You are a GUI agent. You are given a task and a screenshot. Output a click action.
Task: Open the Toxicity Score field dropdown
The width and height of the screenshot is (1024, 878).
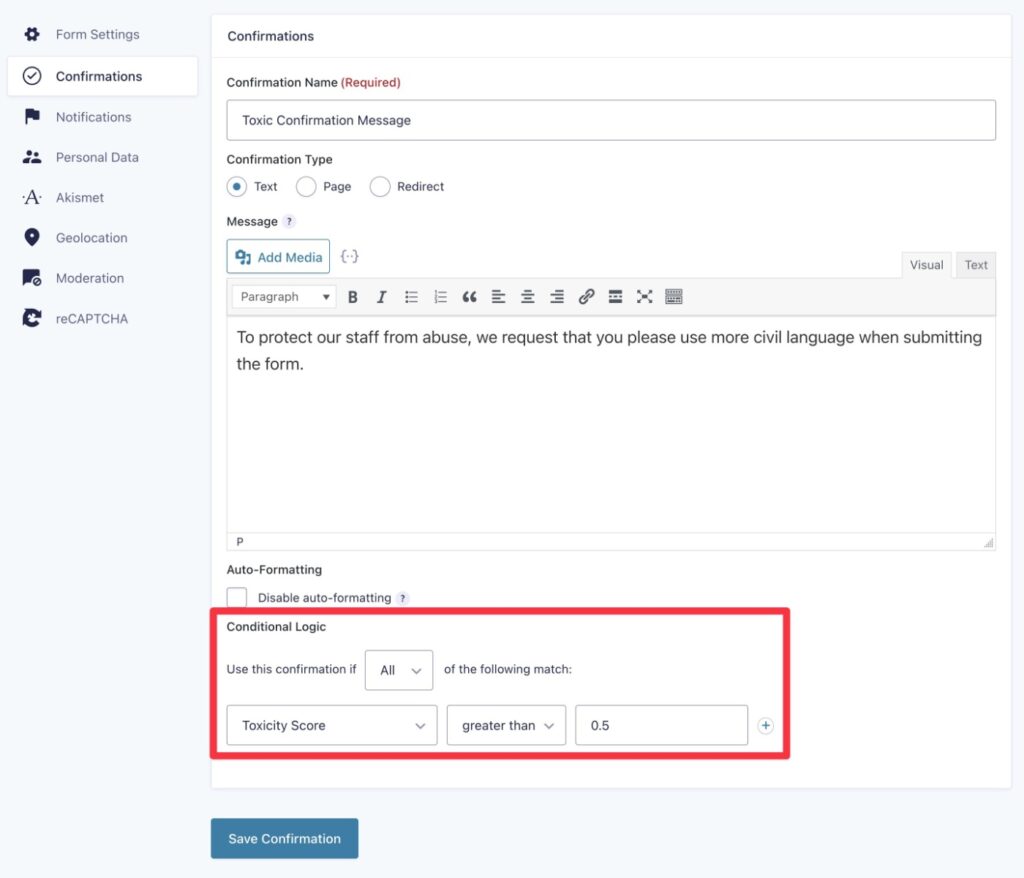(x=331, y=725)
